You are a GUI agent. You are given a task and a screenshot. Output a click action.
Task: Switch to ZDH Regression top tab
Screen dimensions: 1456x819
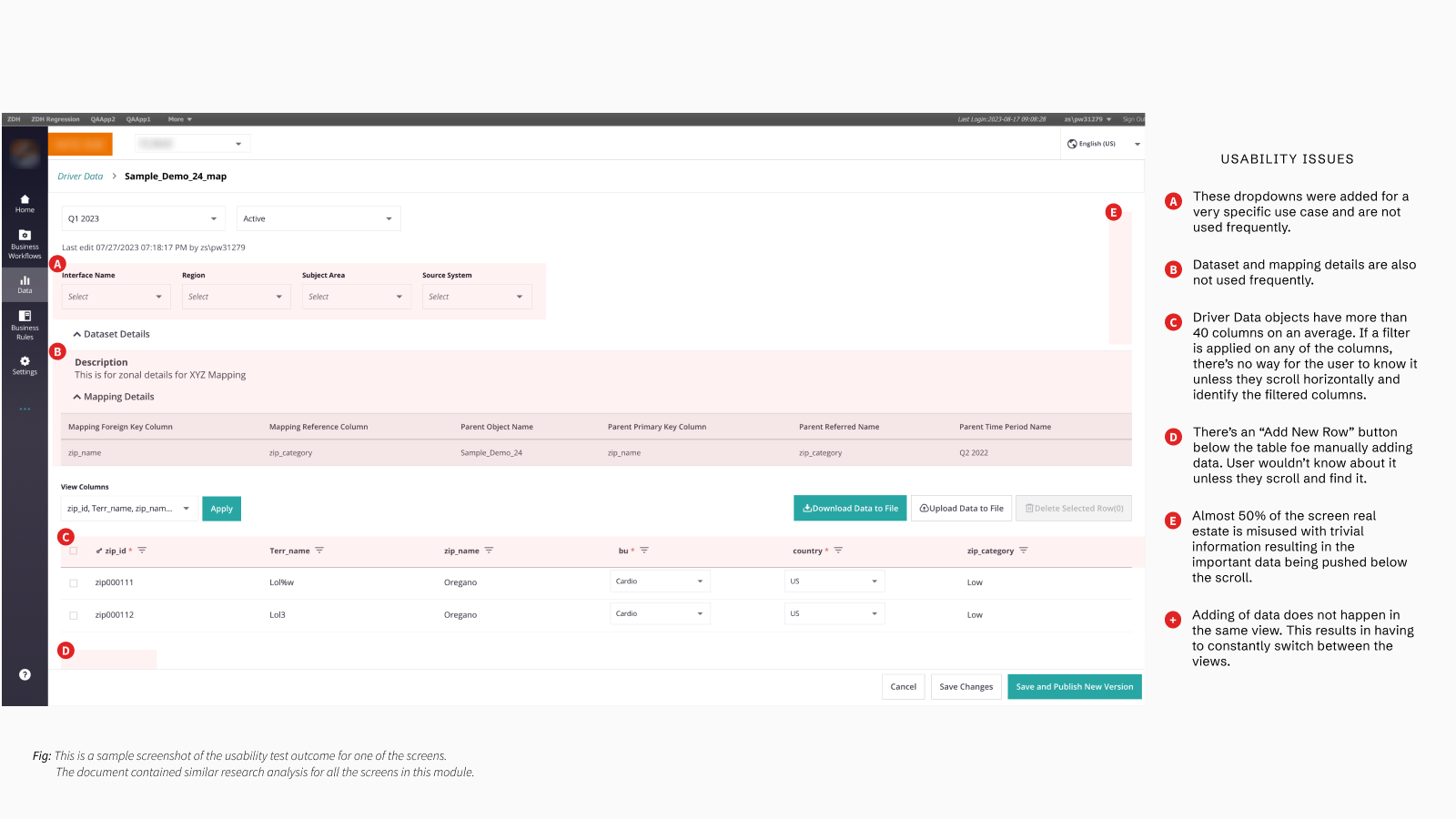tap(56, 119)
